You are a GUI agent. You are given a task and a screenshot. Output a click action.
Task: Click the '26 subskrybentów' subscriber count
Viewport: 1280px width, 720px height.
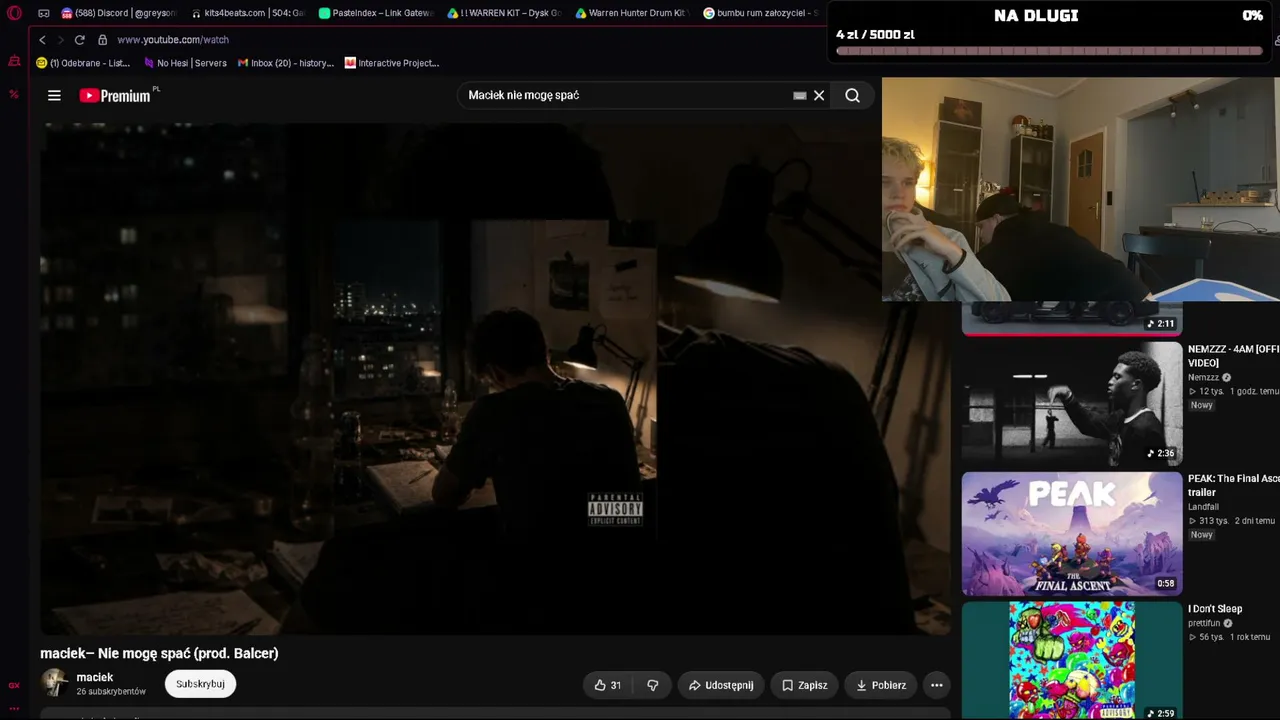click(x=111, y=691)
